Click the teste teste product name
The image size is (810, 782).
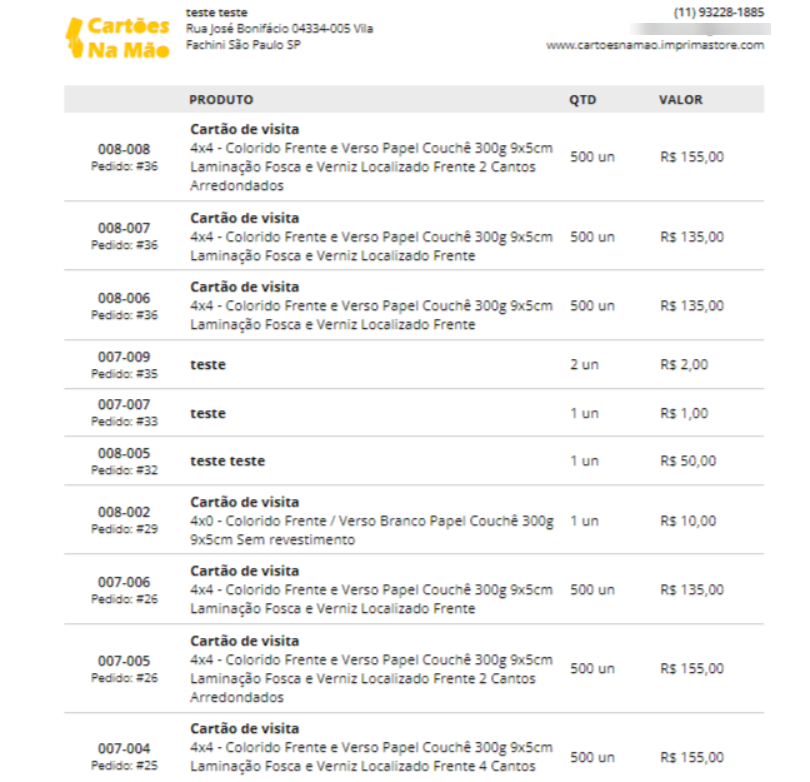coord(228,461)
